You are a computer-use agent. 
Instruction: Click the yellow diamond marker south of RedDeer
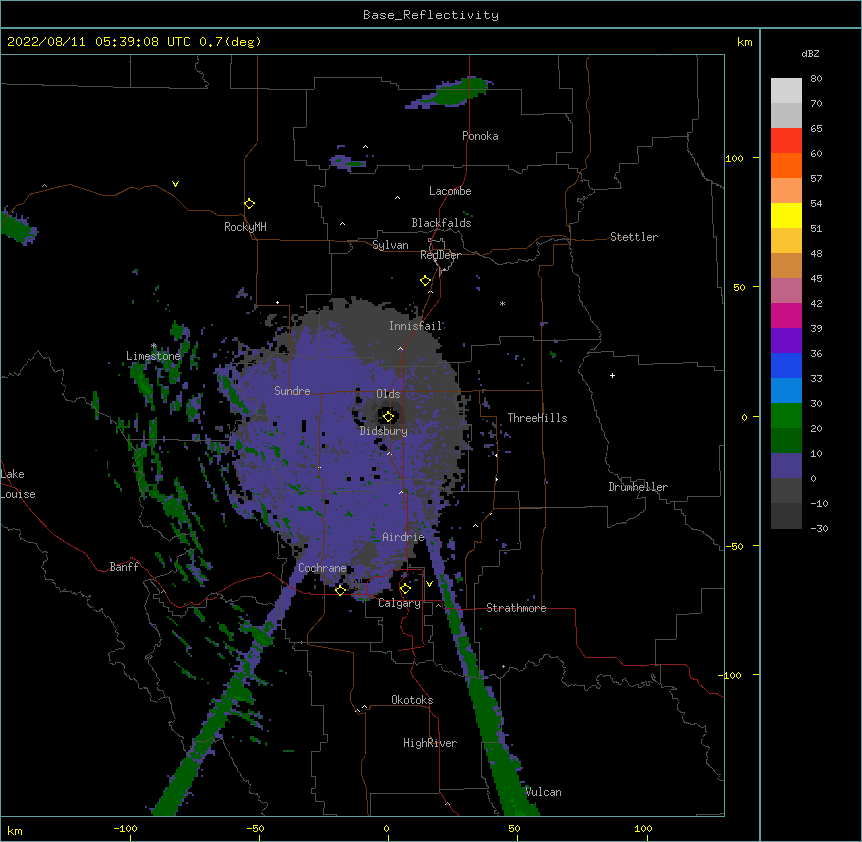point(425,281)
